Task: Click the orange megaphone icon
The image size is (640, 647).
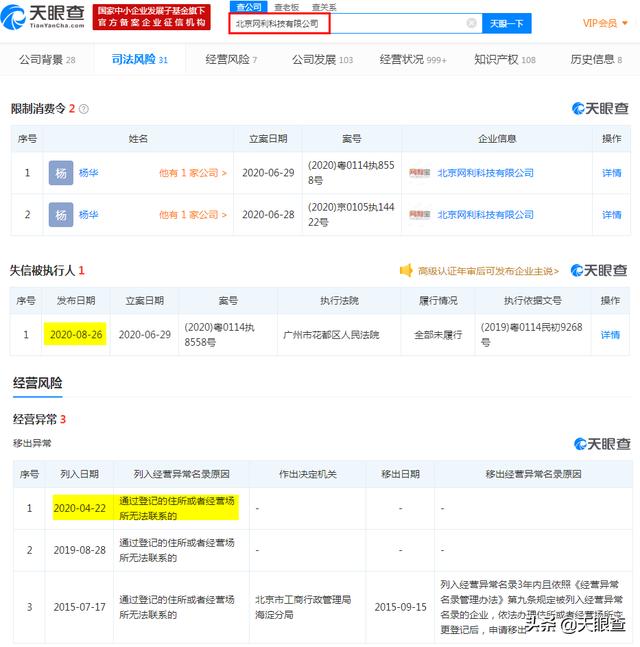Action: tap(406, 271)
